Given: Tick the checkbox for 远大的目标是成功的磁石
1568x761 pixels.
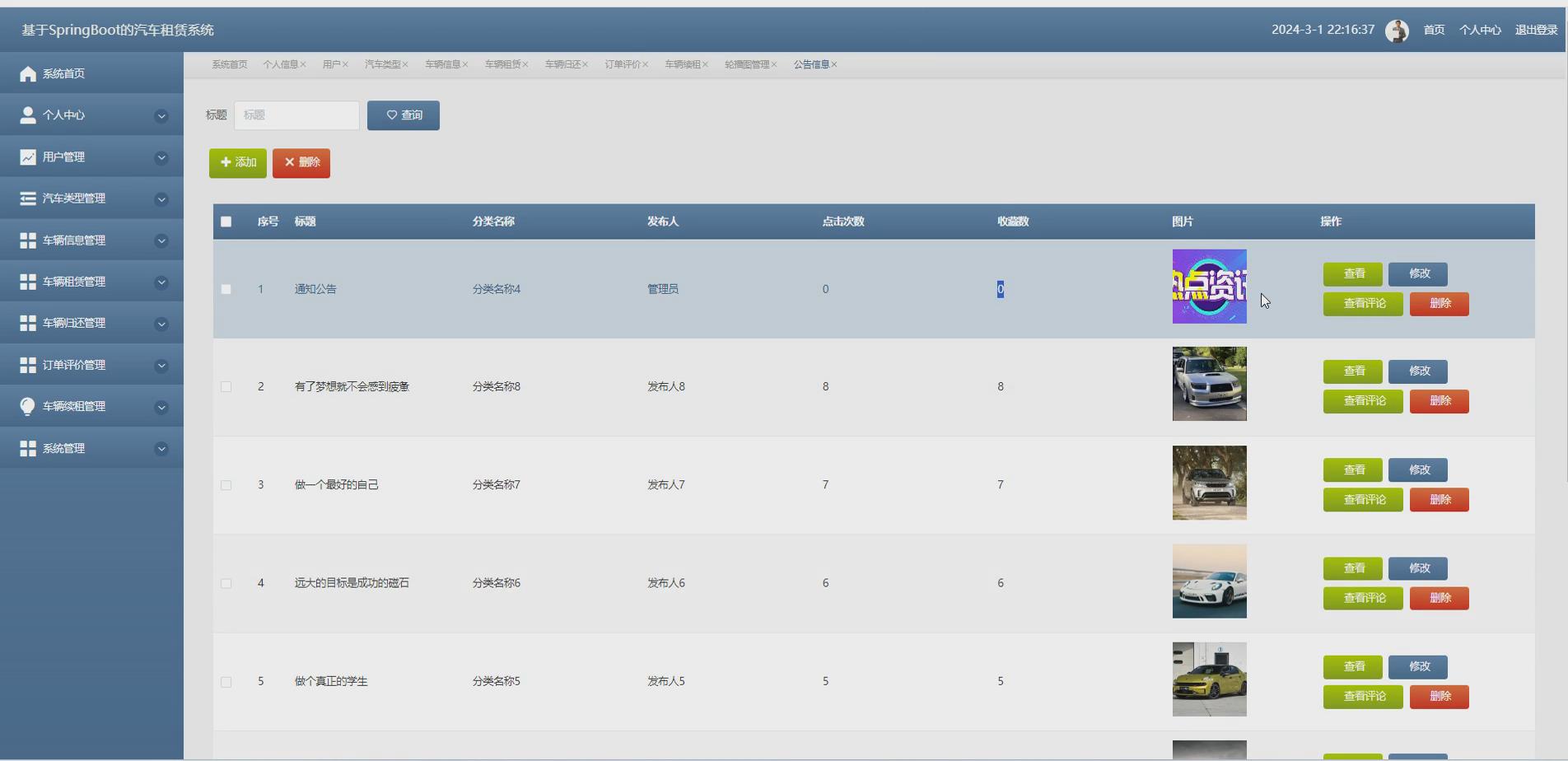Looking at the screenshot, I should 226,583.
